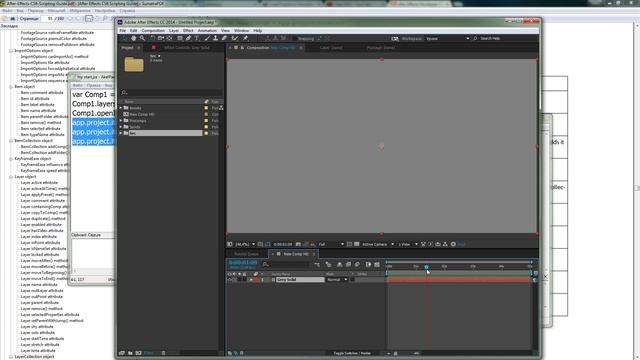This screenshot has height=360, width=640.
Task: Select New Comp HD item in Project panel
Action: (x=142, y=114)
